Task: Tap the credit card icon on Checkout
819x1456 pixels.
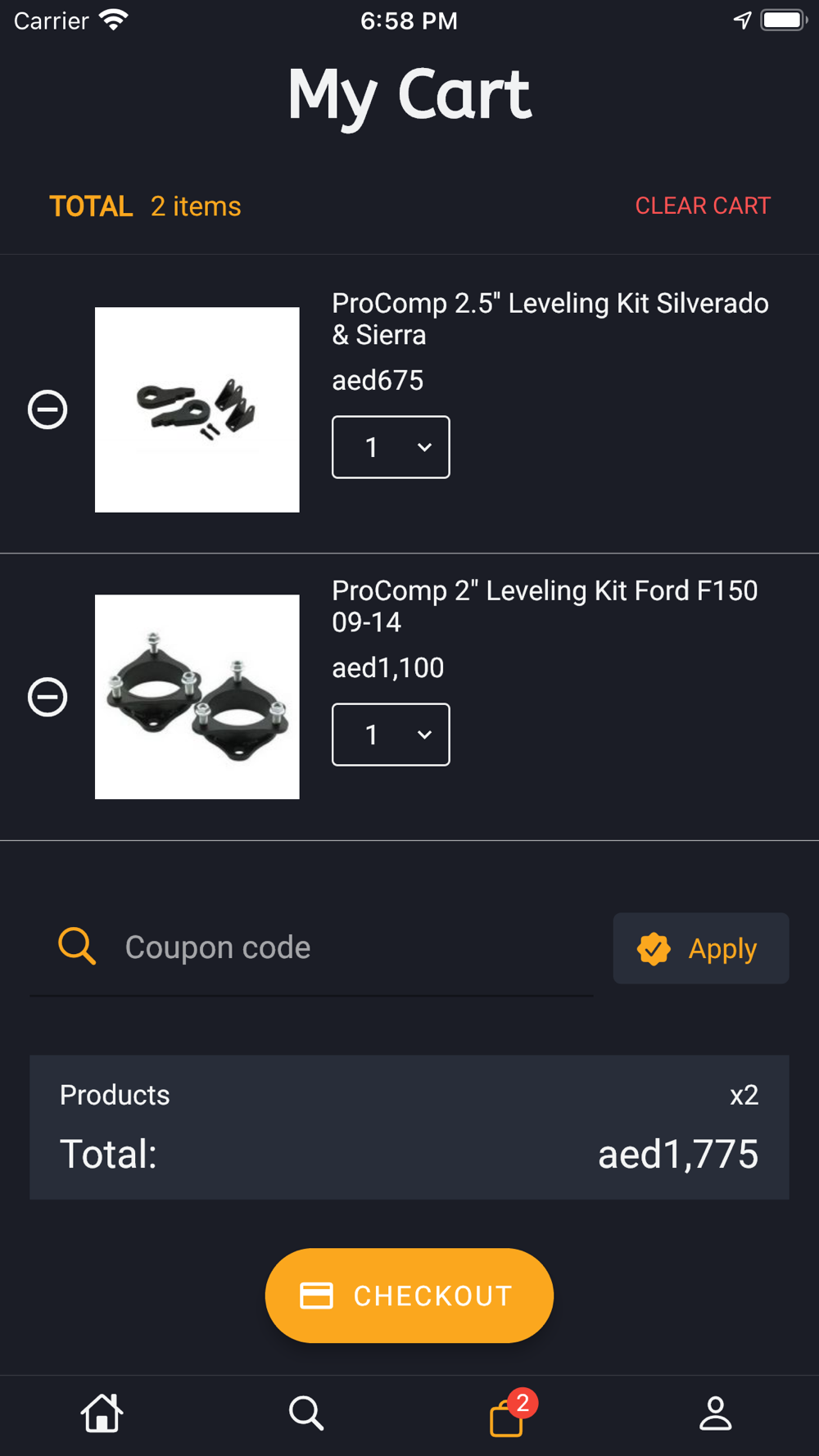Action: [x=316, y=1295]
